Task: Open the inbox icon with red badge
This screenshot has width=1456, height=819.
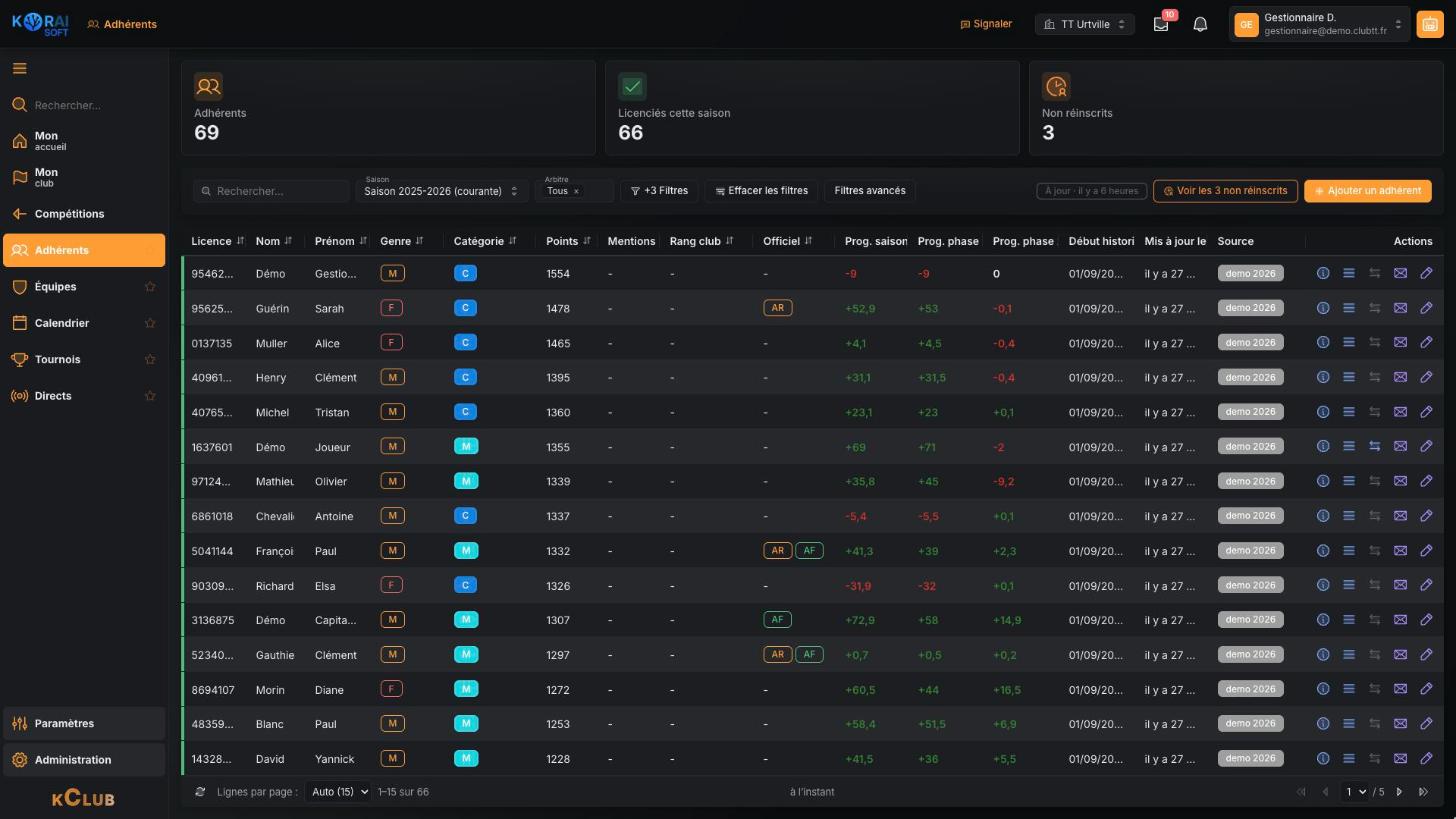Action: coord(1161,24)
